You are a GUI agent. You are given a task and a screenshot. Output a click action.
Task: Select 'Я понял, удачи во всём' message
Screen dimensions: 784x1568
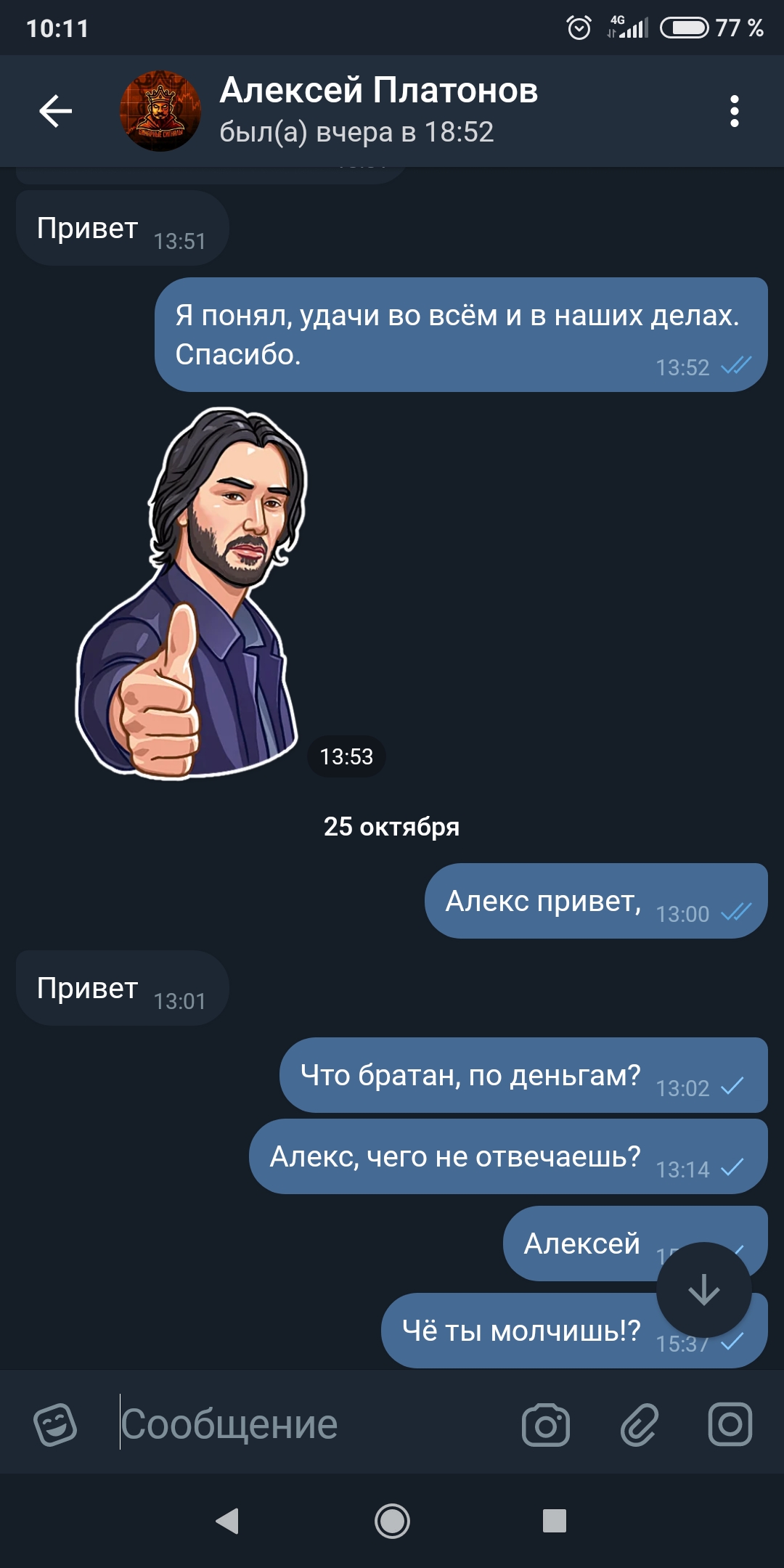point(461,335)
